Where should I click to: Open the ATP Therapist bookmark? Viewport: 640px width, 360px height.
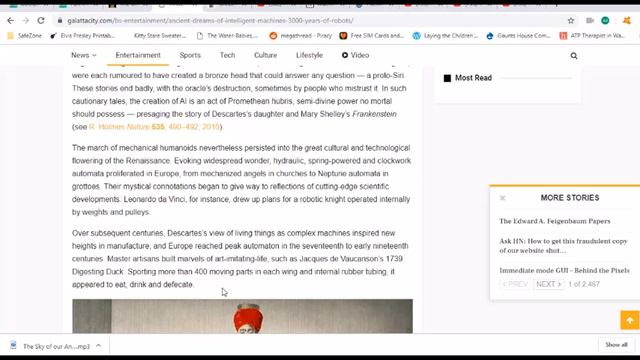(592, 36)
